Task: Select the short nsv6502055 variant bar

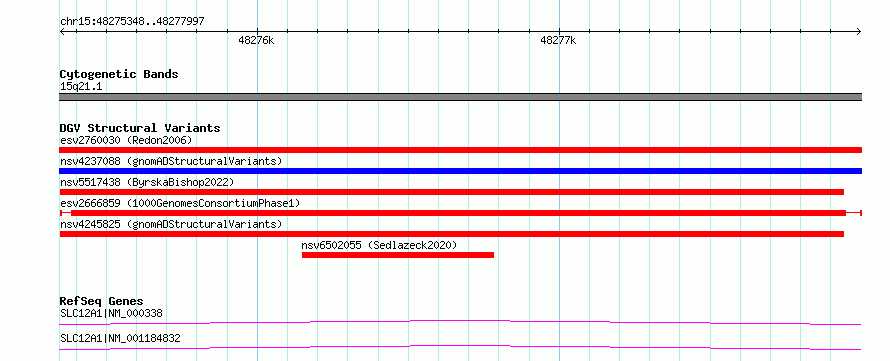Action: point(398,255)
